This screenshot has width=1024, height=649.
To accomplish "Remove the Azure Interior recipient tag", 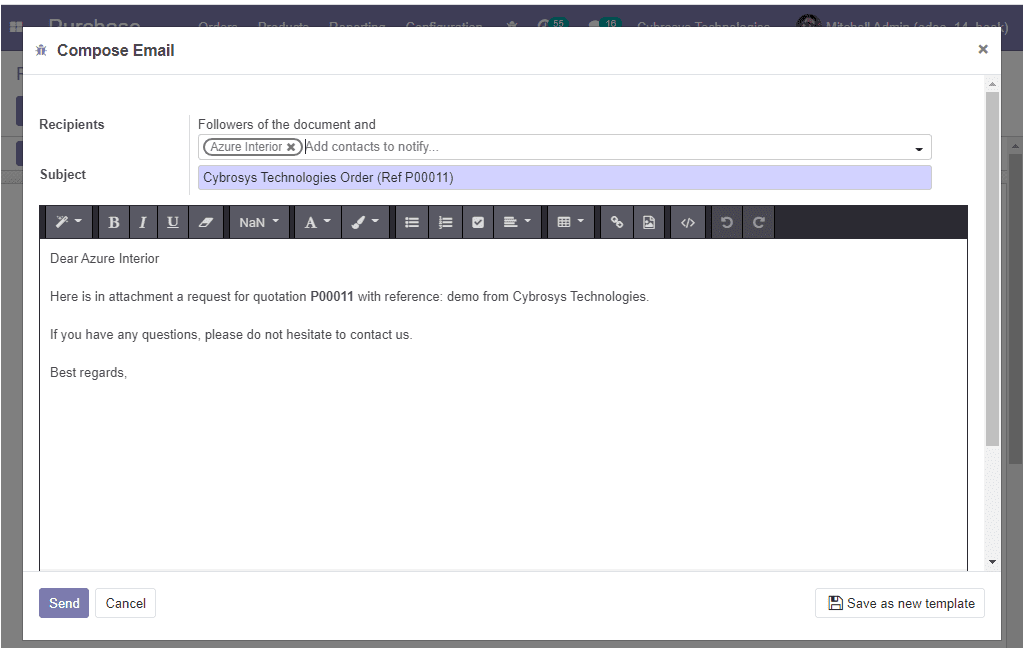I will (291, 147).
